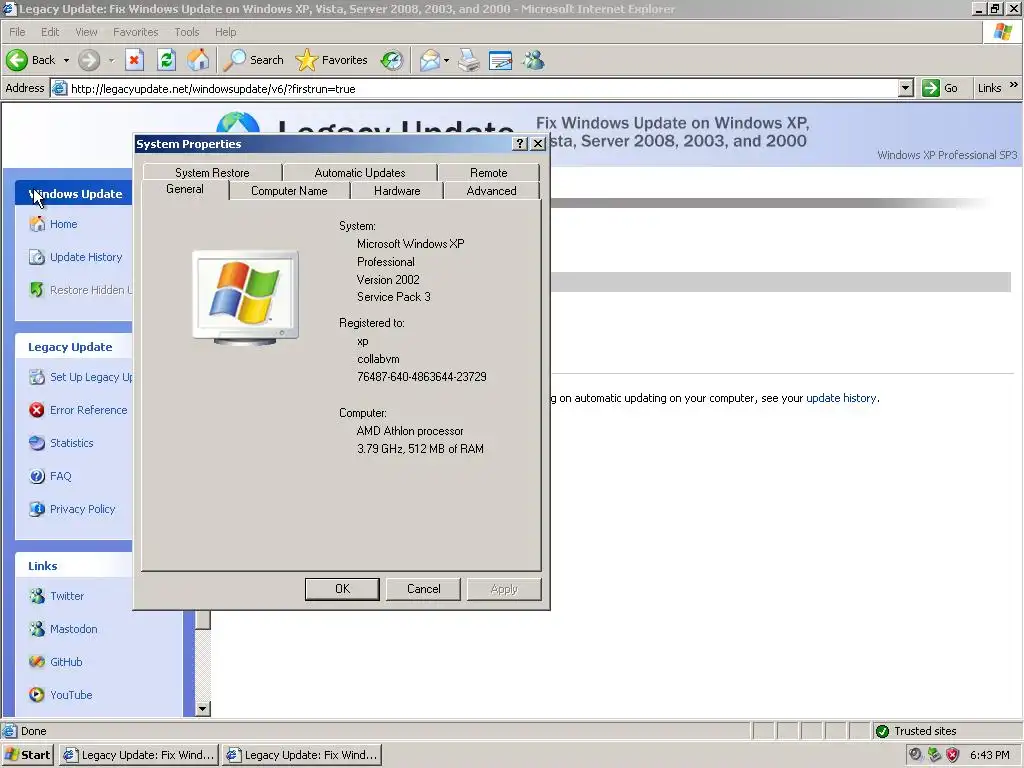Switch to Computer Name tab
This screenshot has height=768, width=1024.
click(289, 191)
